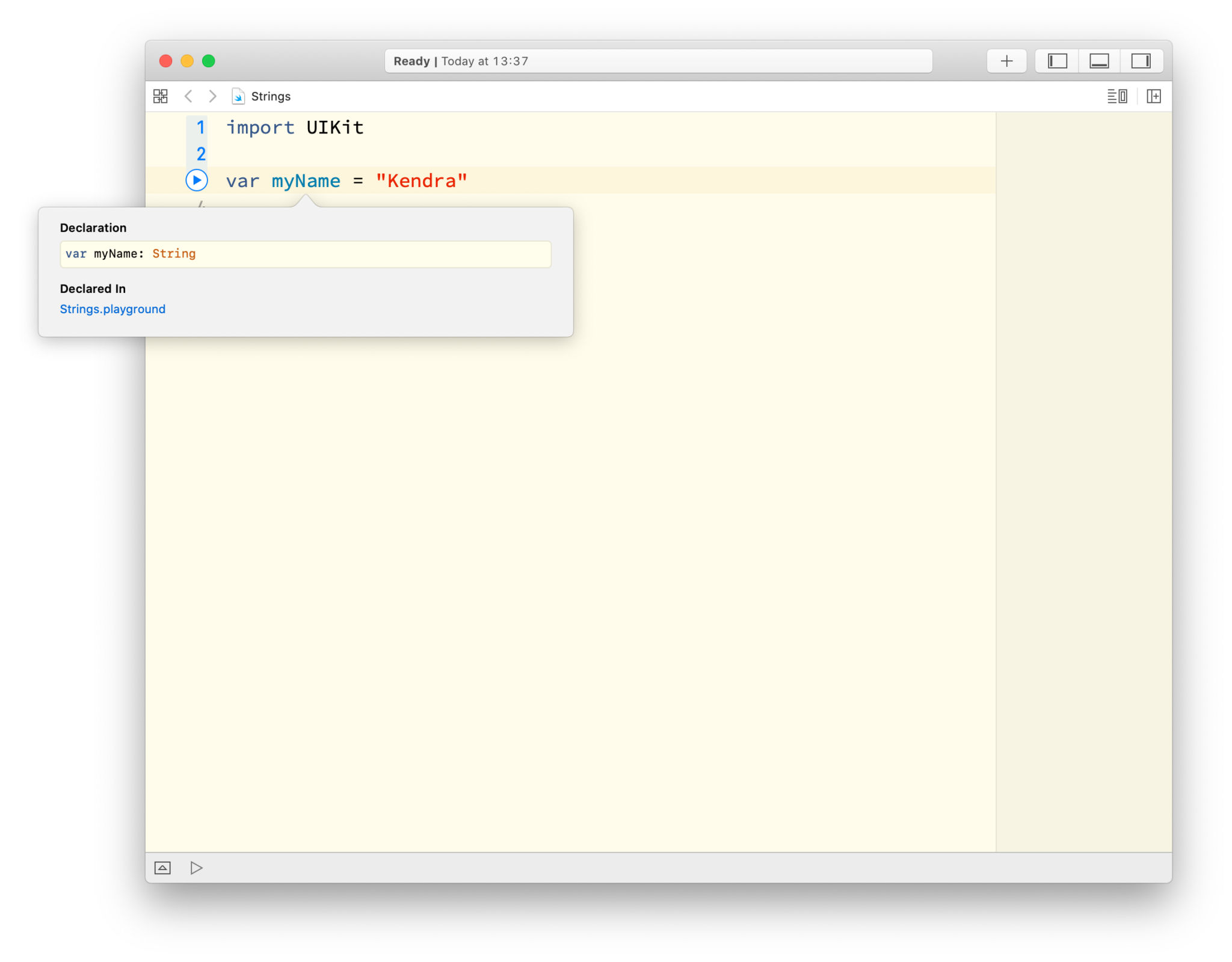Click UIKit in the import statement

(x=335, y=127)
